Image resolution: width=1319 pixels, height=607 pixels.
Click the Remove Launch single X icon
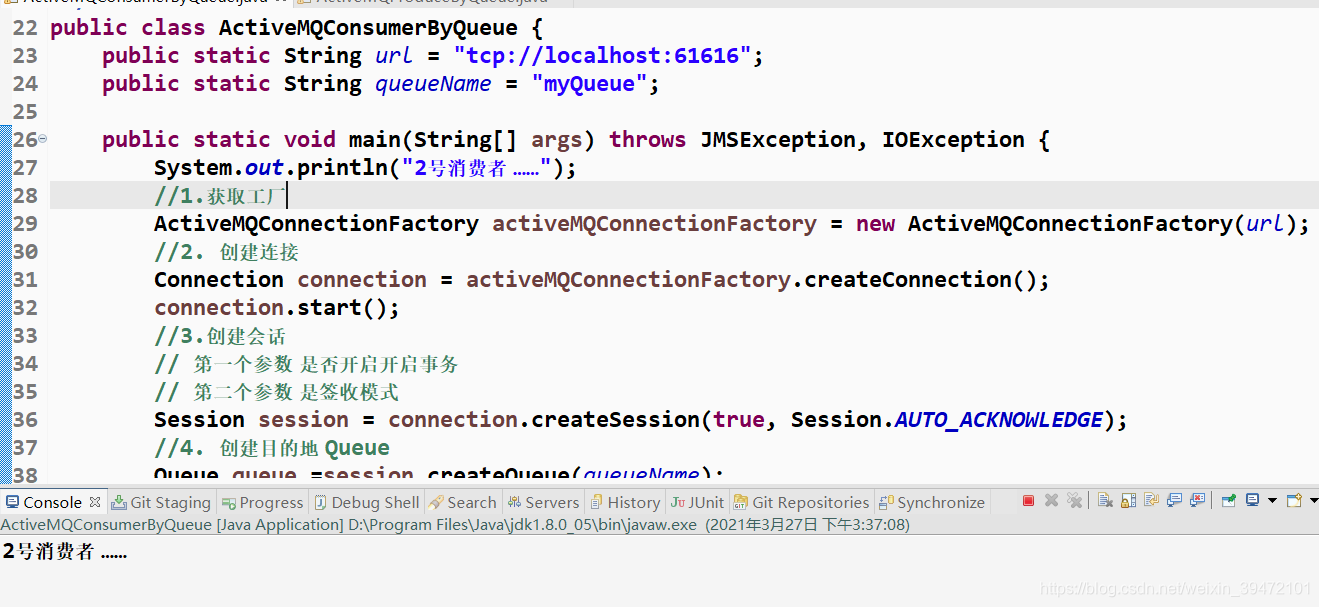[1051, 501]
